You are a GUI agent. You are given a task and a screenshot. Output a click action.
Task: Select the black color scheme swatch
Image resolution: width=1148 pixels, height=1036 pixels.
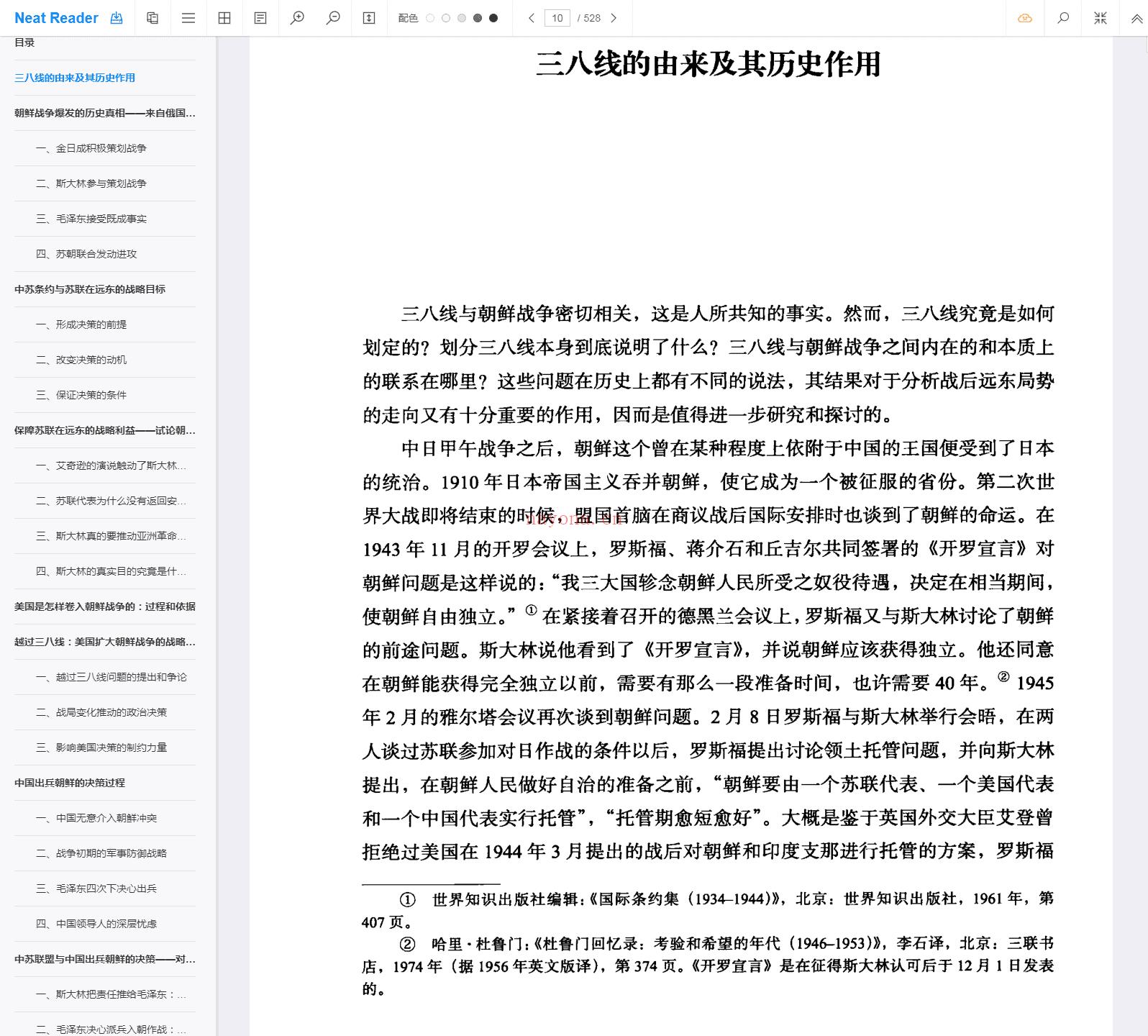pyautogui.click(x=493, y=18)
